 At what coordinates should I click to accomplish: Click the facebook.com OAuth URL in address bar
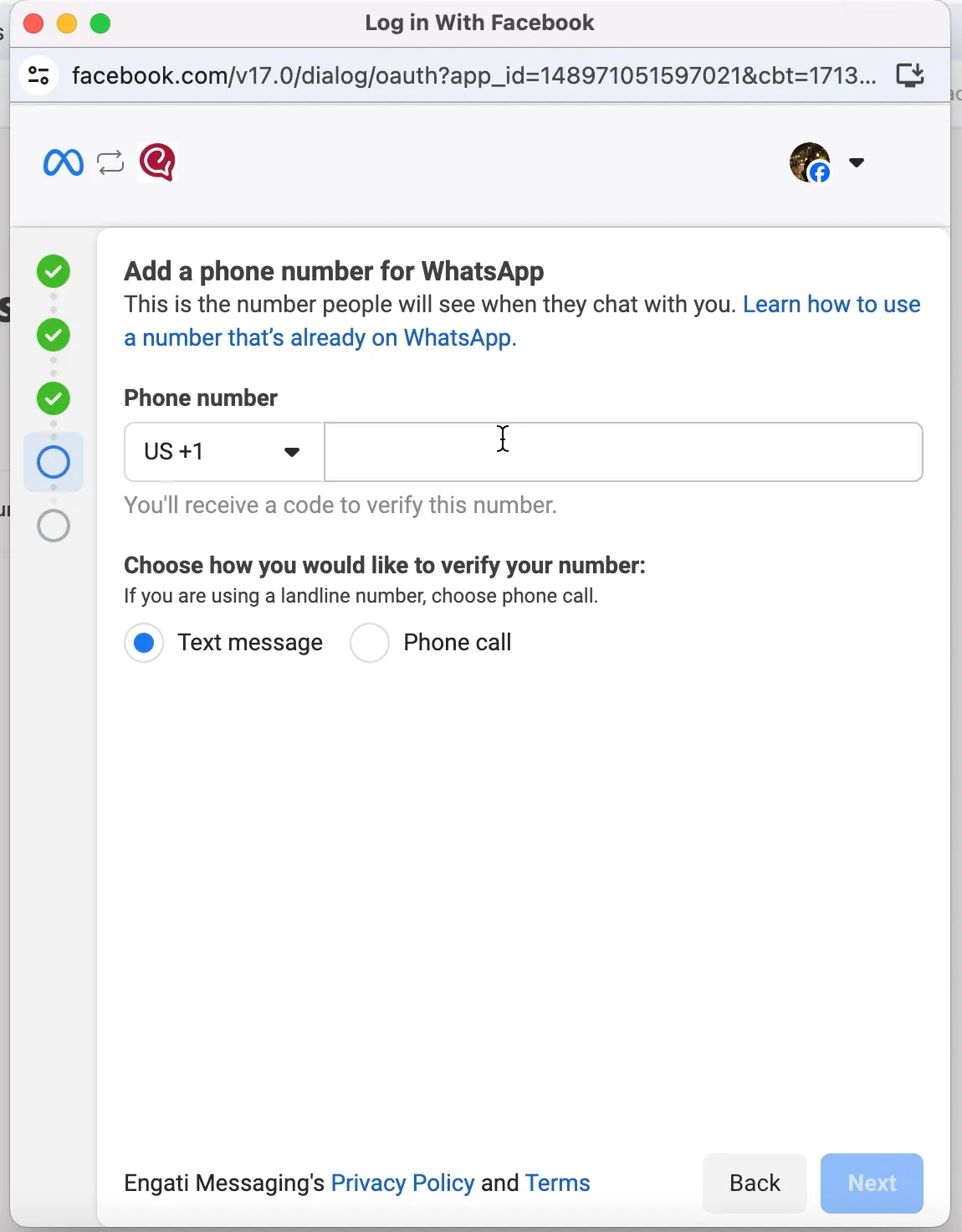[474, 75]
